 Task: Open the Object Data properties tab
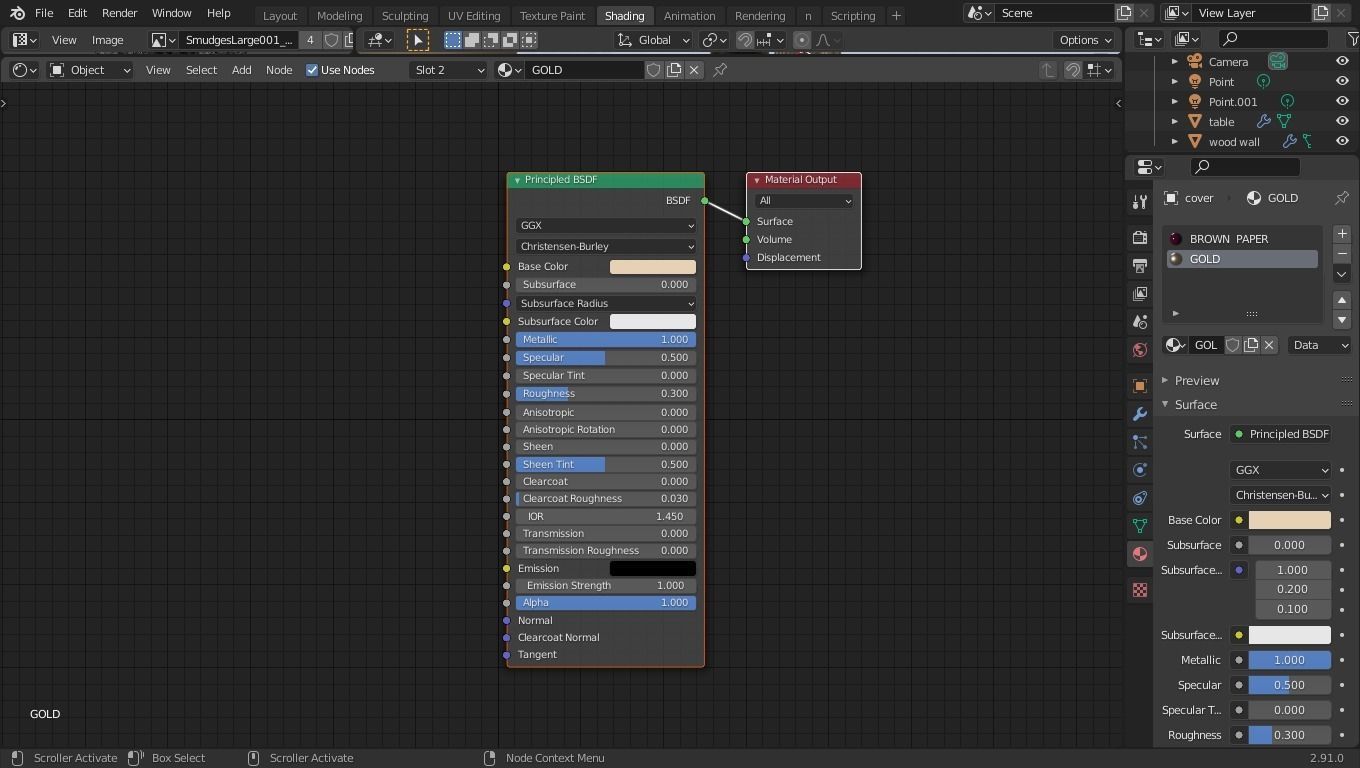pyautogui.click(x=1139, y=526)
